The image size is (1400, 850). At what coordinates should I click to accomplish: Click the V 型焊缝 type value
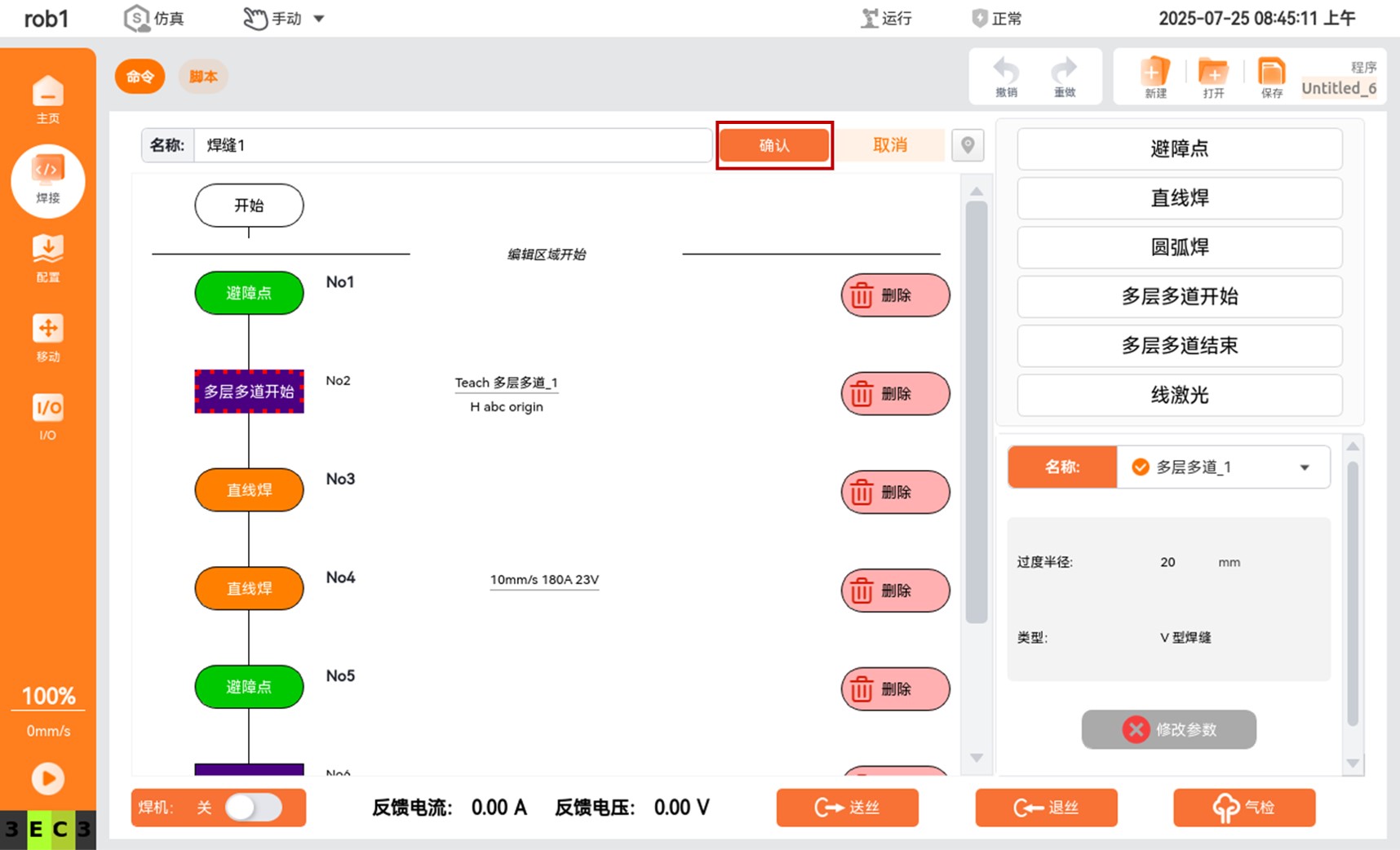(1185, 638)
